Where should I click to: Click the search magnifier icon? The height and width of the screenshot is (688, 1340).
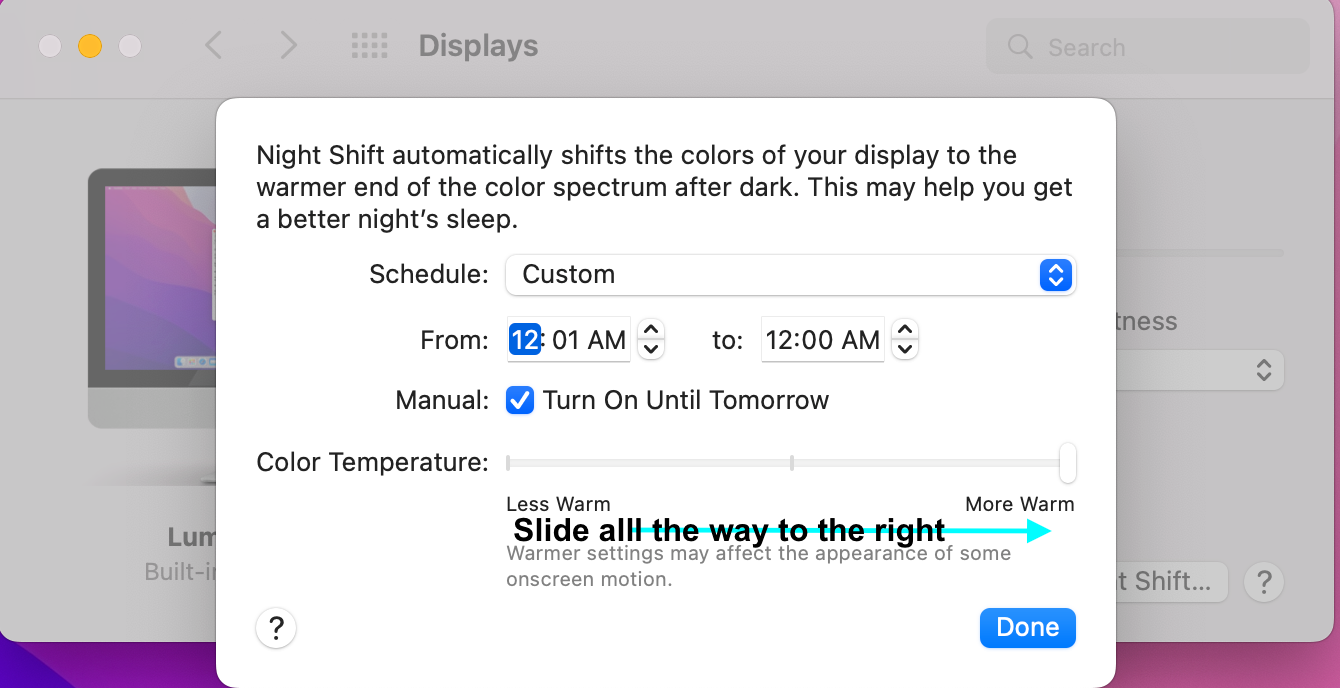pos(1019,46)
